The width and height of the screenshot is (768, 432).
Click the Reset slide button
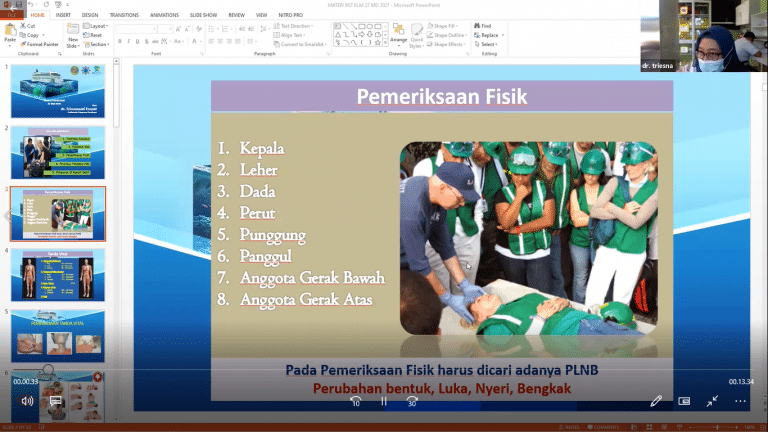93,35
